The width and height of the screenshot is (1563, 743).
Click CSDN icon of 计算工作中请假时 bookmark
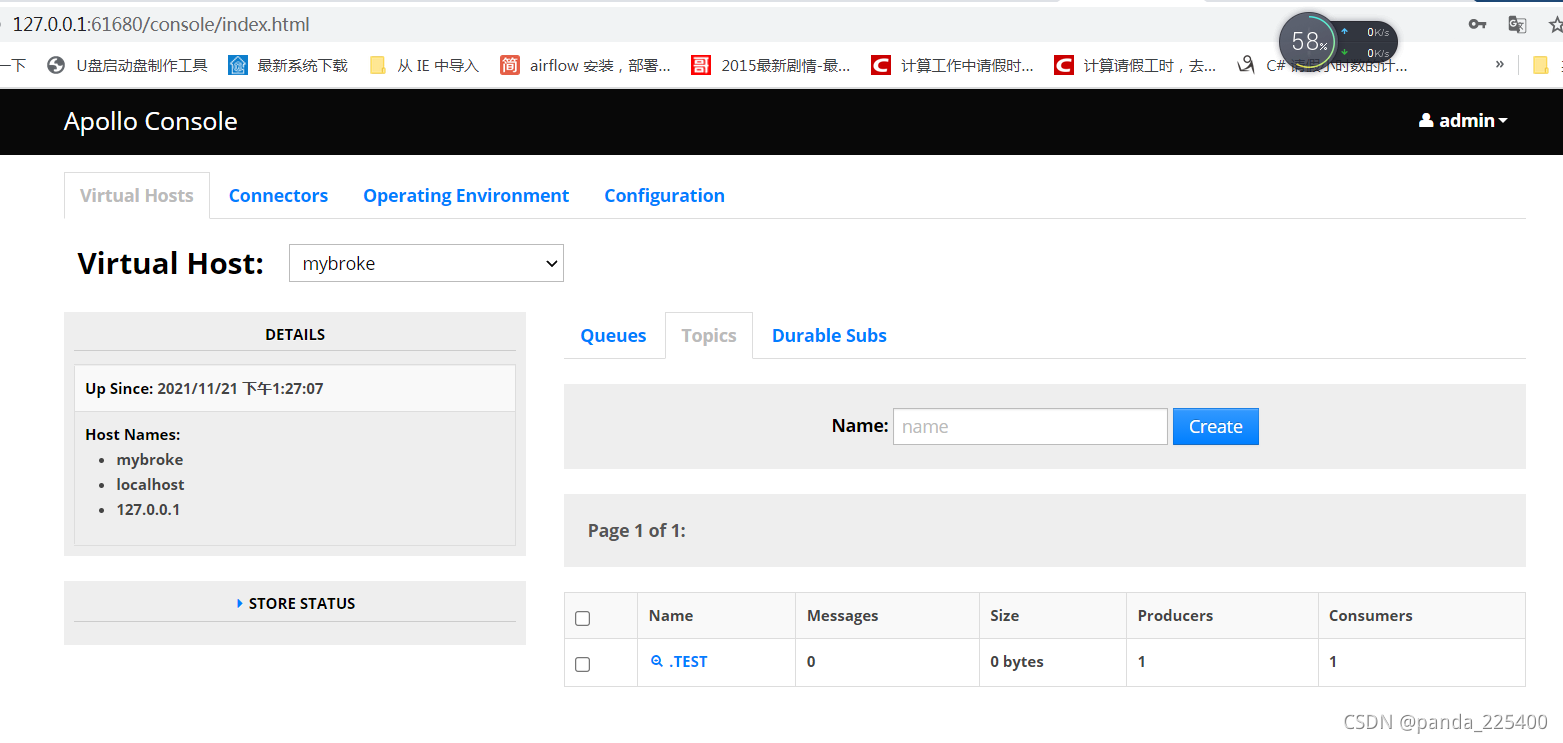[x=880, y=65]
